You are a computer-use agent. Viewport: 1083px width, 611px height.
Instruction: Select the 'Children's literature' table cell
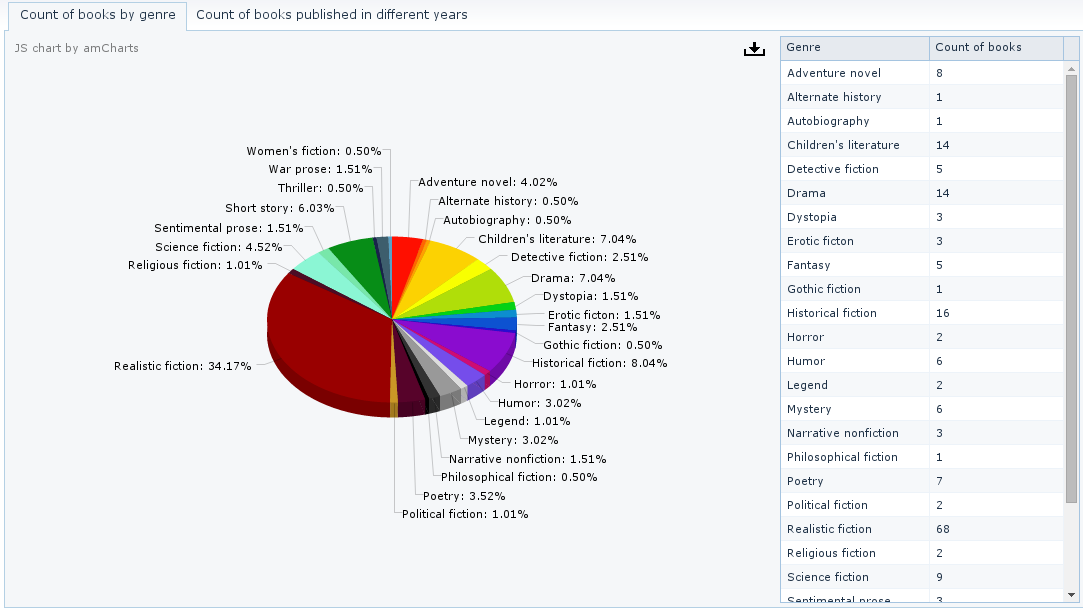pos(855,145)
